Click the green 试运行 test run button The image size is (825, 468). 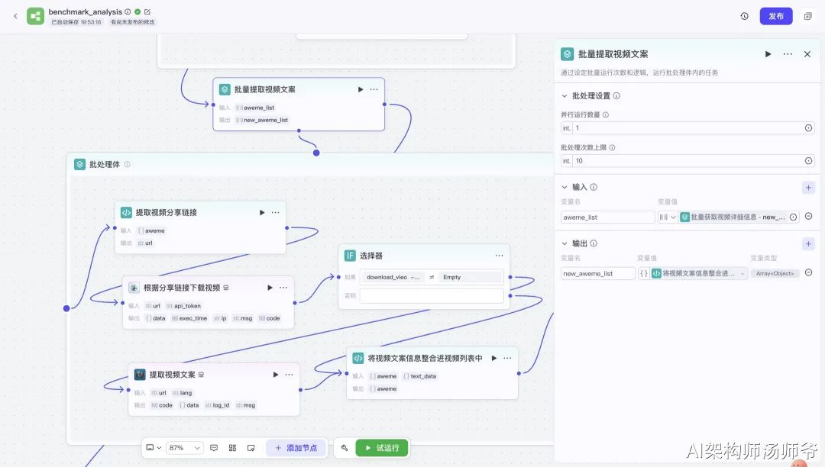tap(382, 448)
